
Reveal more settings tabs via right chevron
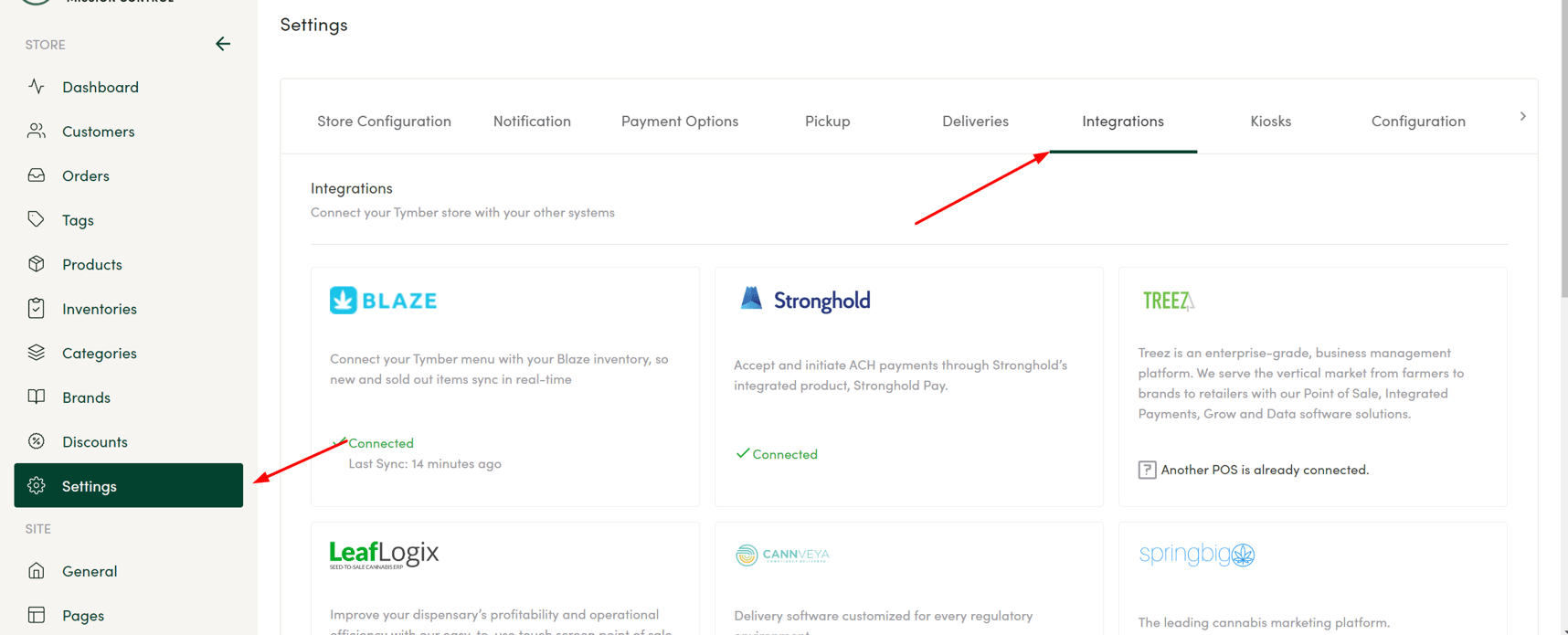1522,116
